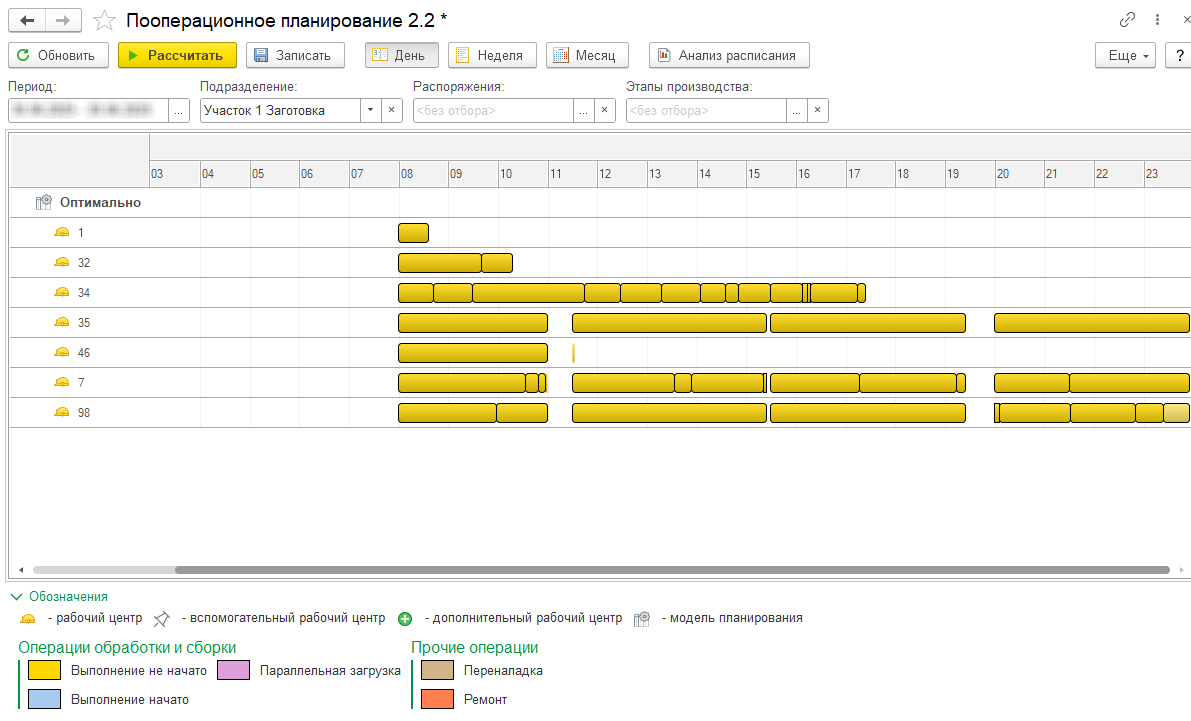
Task: Click the forward navigation arrow
Action: (63, 20)
